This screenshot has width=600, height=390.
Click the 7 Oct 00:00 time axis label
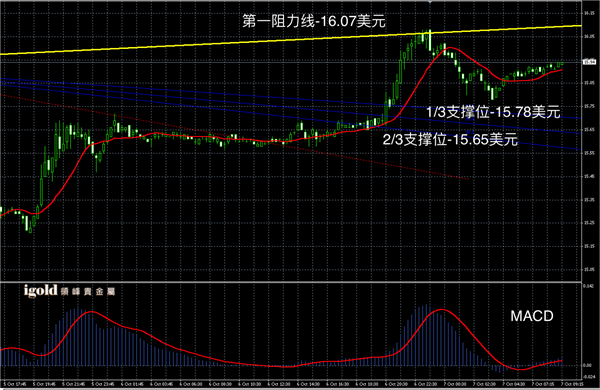454,384
